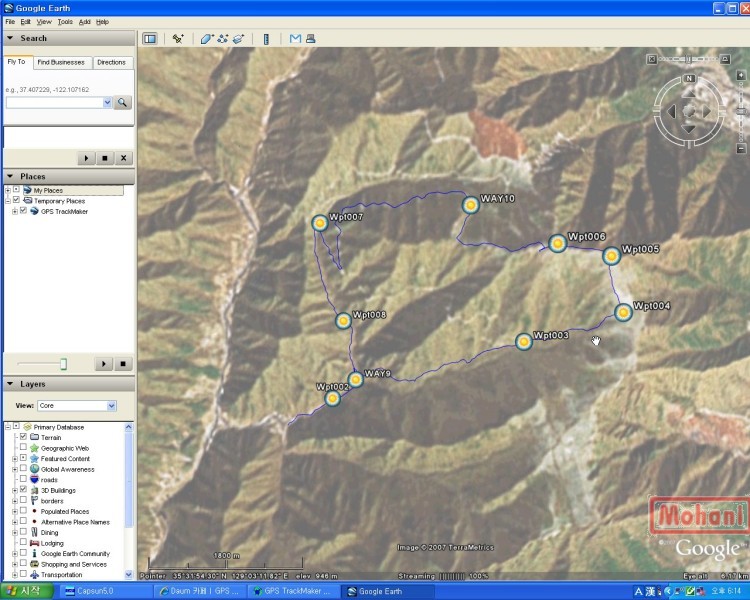The image size is (750, 600).
Task: Click the Wpt005 waypoint marker
Action: pos(611,256)
